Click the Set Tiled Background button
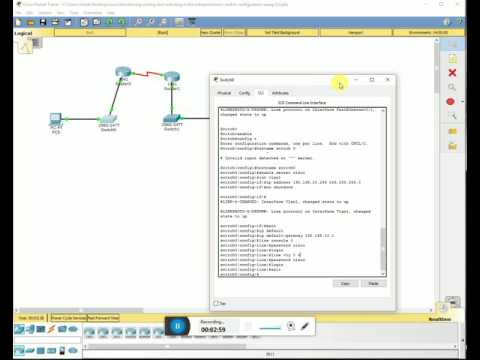 coord(282,33)
